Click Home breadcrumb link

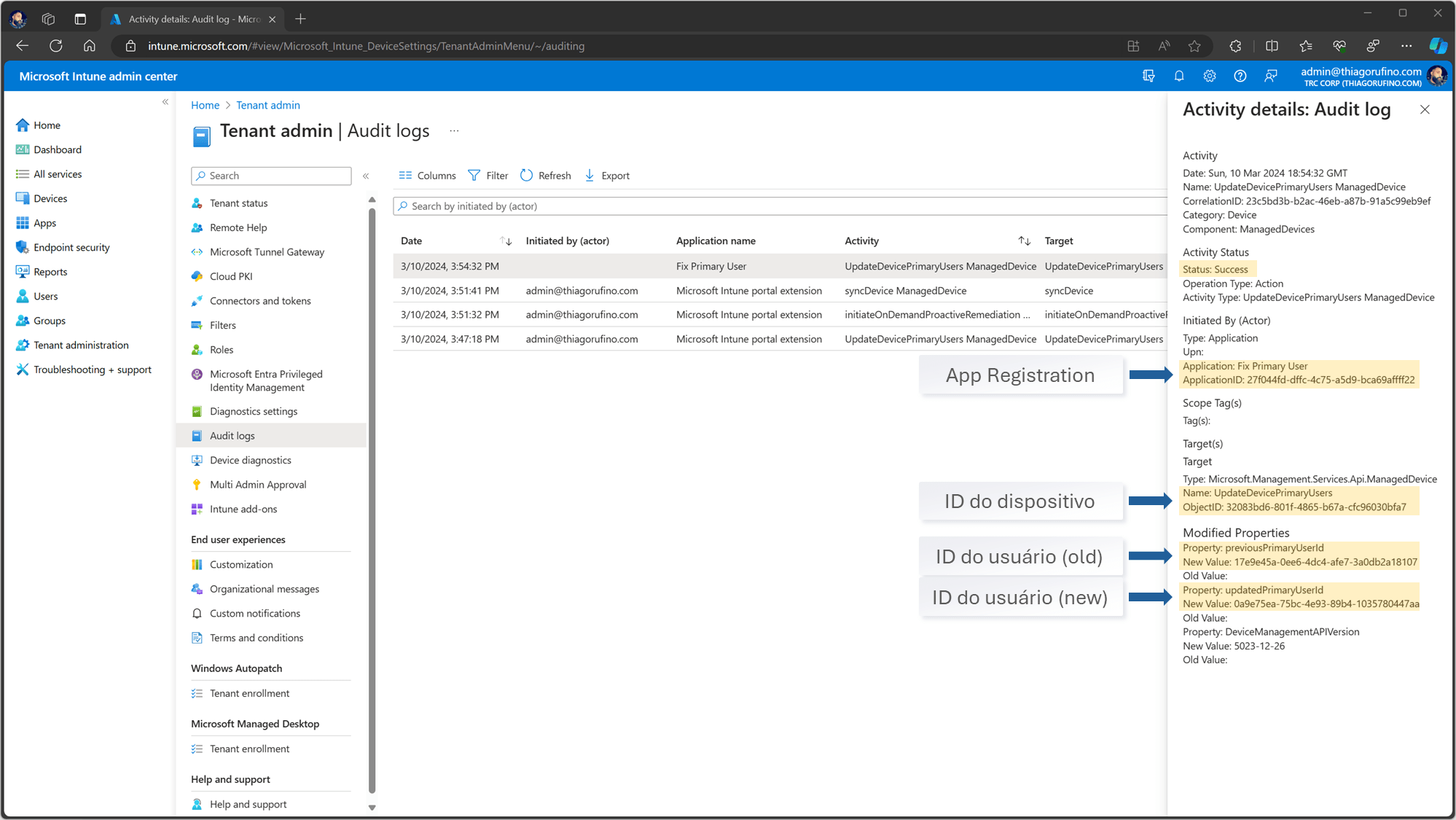point(205,105)
